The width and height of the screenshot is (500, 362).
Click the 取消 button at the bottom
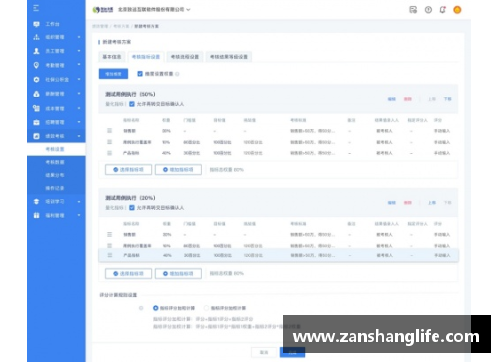coord(264,352)
